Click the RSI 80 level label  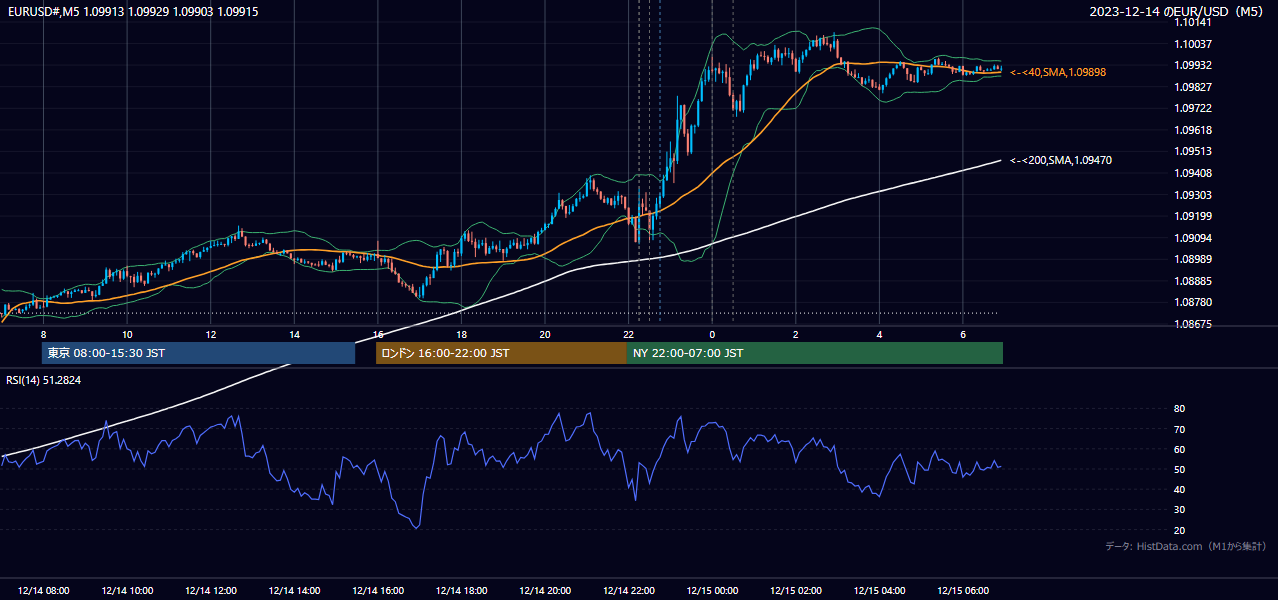tap(1179, 409)
